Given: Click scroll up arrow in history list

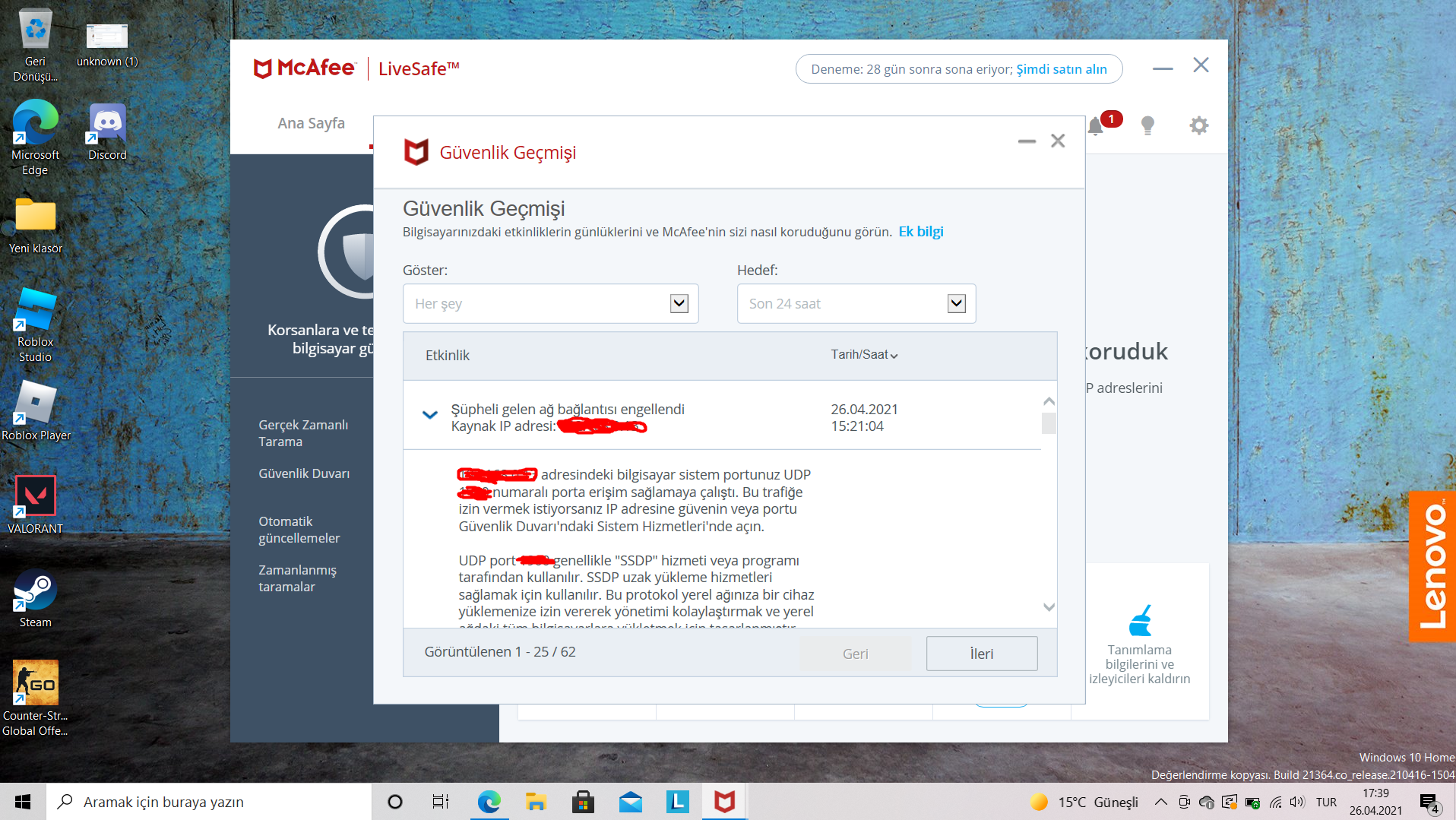Looking at the screenshot, I should tap(1049, 401).
